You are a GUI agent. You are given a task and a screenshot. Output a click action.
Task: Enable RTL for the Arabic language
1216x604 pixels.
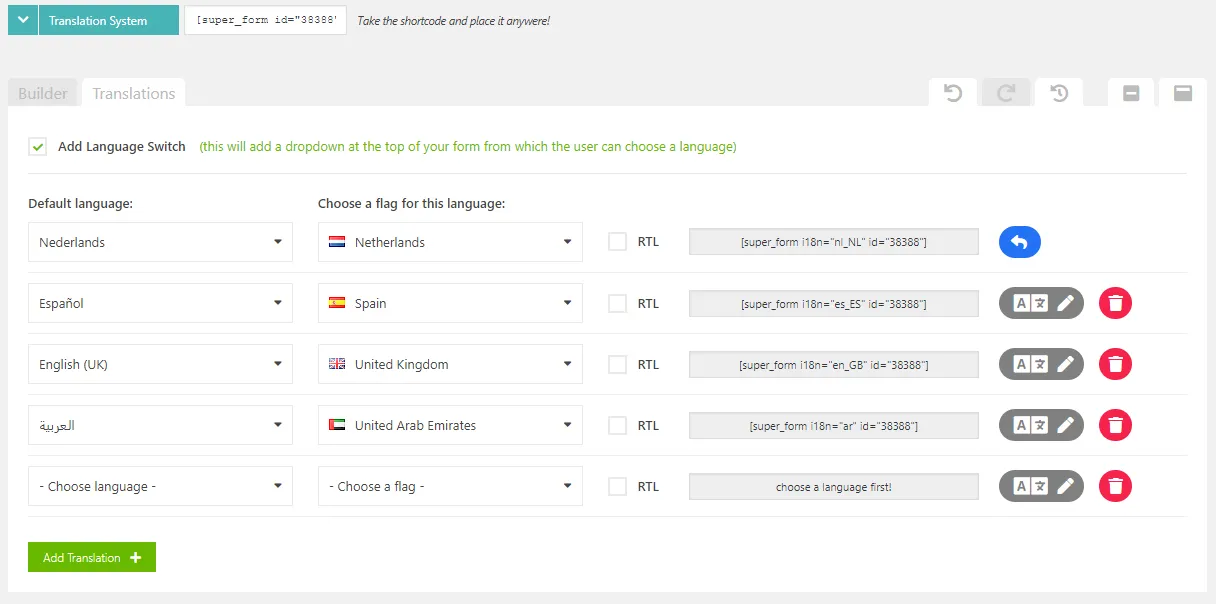pyautogui.click(x=618, y=425)
